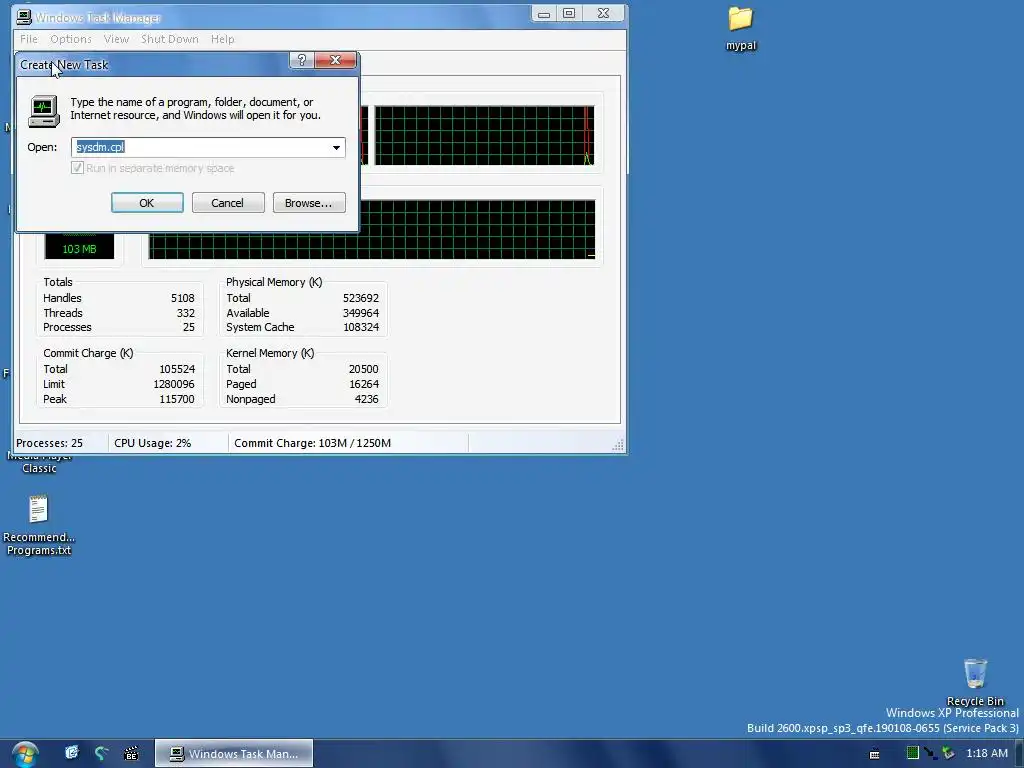Open the Recycle Bin desktop icon
The height and width of the screenshot is (768, 1024).
pos(975,682)
